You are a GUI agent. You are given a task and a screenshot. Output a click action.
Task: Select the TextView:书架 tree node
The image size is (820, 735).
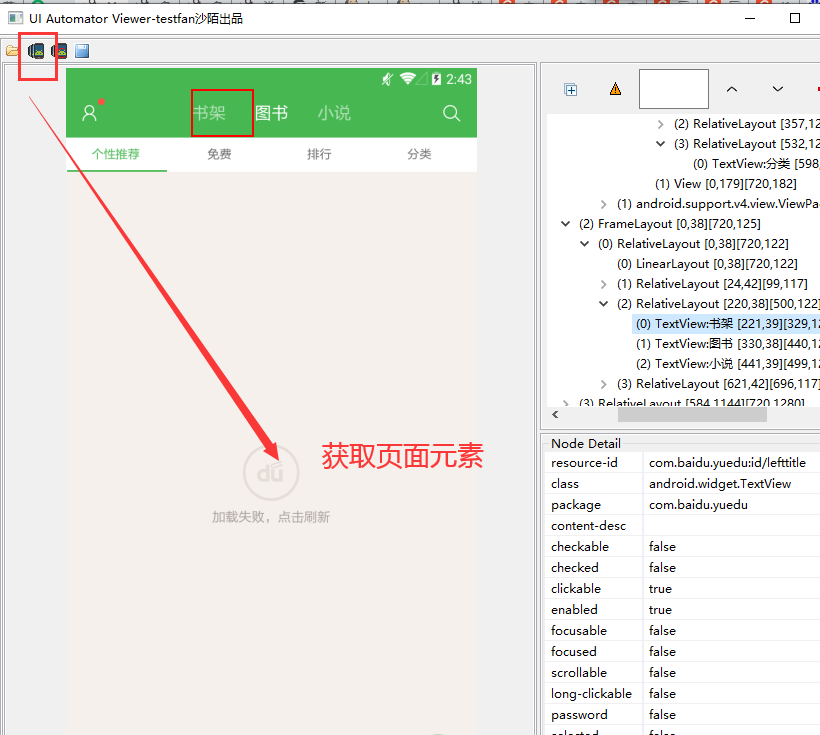click(727, 324)
